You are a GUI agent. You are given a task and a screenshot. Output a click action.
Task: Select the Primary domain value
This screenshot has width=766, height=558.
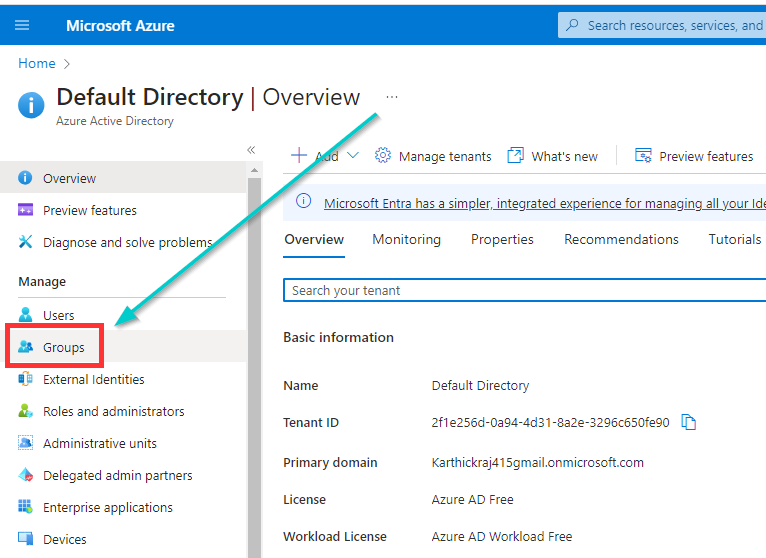537,462
